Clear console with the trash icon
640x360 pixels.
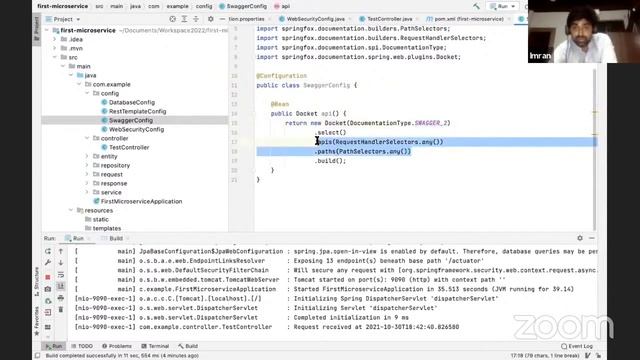[61, 310]
